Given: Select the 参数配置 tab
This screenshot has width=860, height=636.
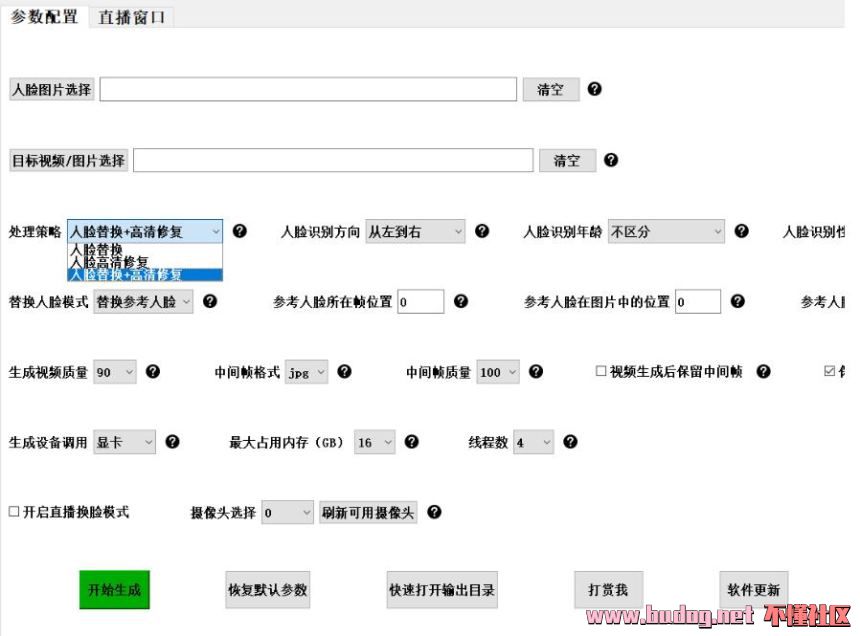Looking at the screenshot, I should coord(44,17).
